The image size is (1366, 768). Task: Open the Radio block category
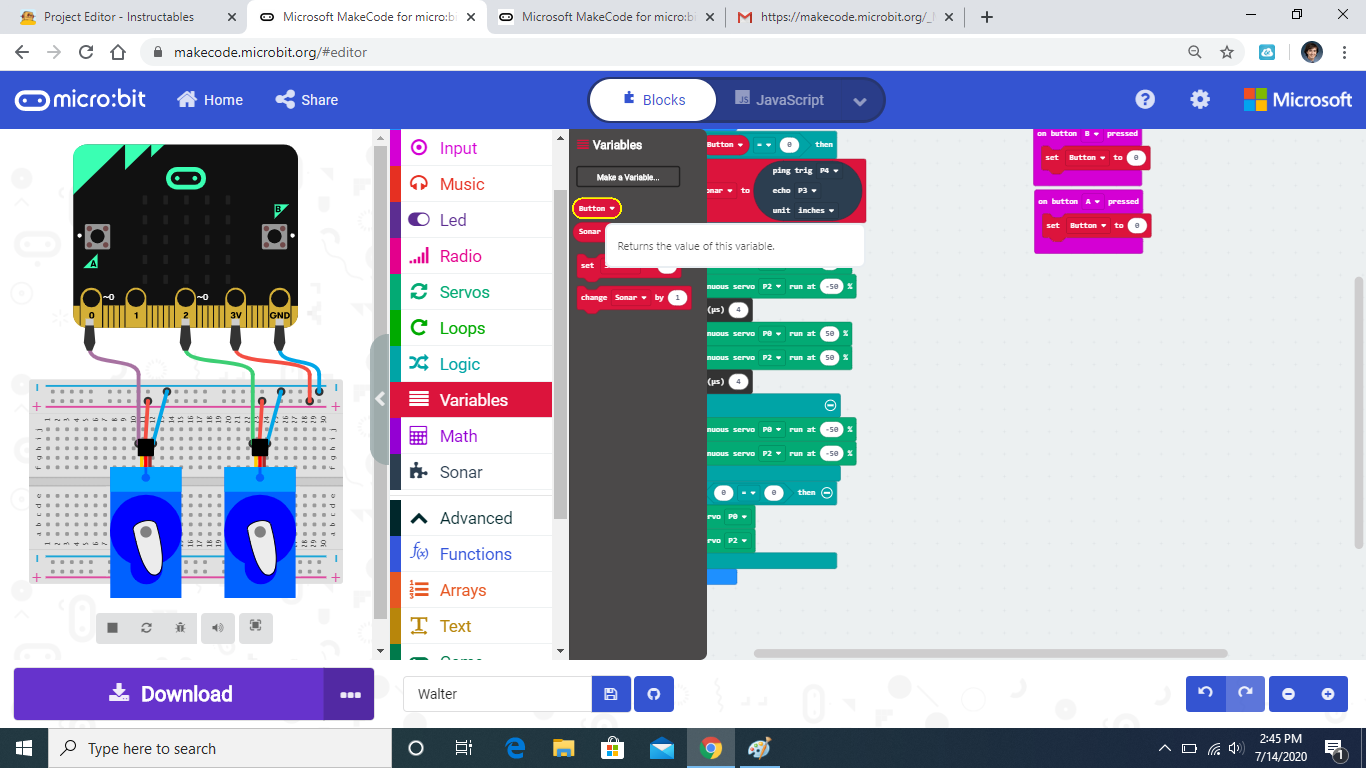[x=470, y=256]
